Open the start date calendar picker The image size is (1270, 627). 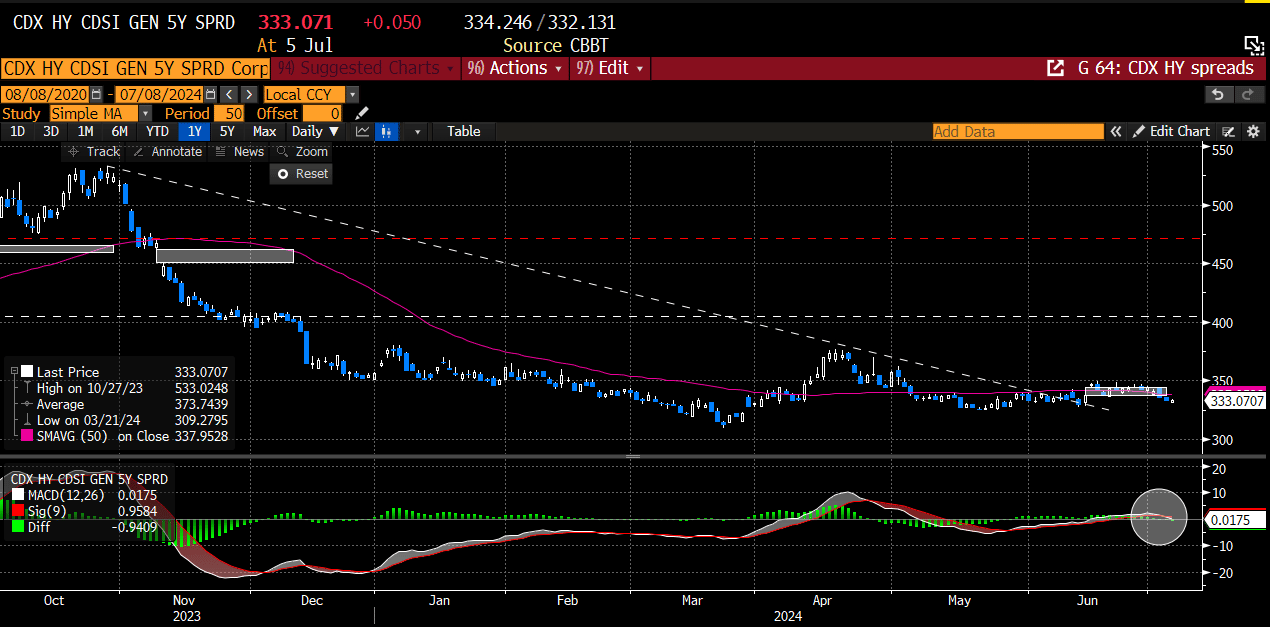pyautogui.click(x=96, y=94)
